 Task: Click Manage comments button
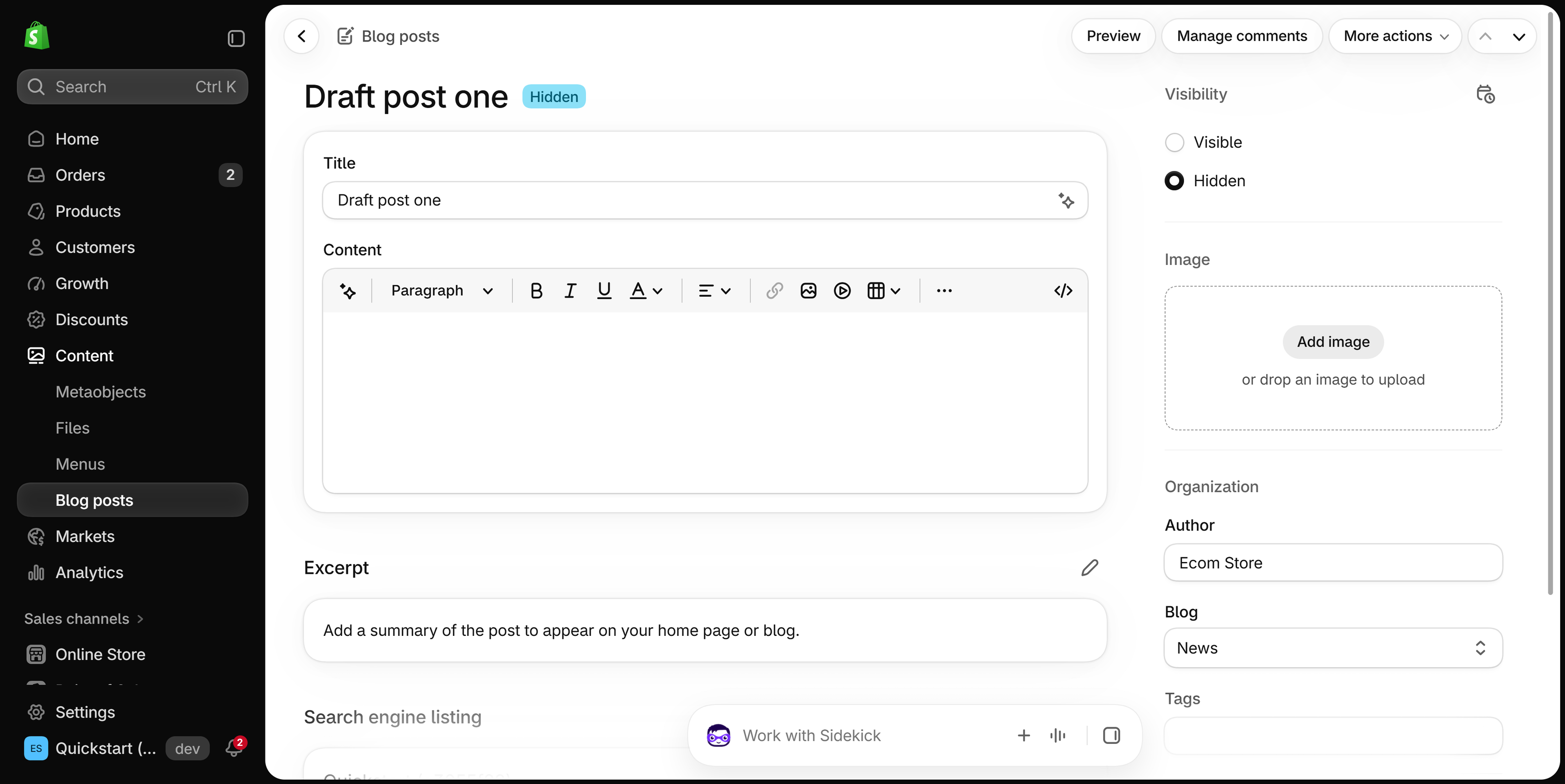click(x=1242, y=37)
